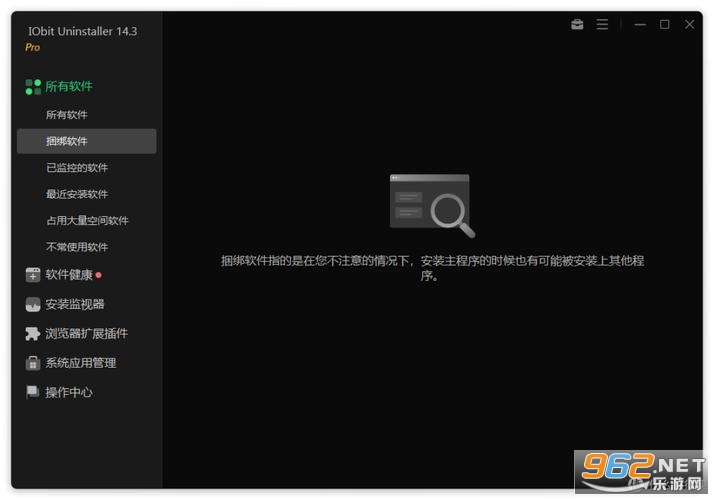
Task: Click the red notification dot by 软件健康
Action: 99,275
